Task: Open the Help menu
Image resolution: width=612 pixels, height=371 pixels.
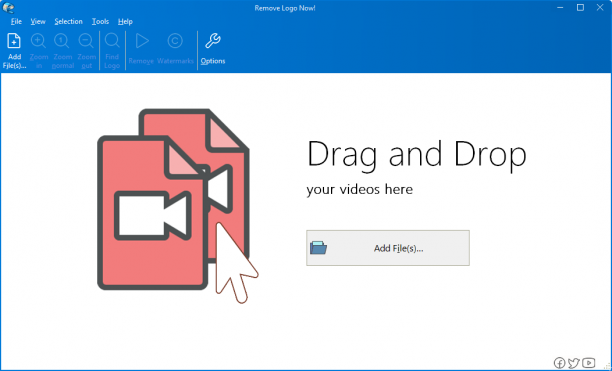Action: click(x=125, y=21)
